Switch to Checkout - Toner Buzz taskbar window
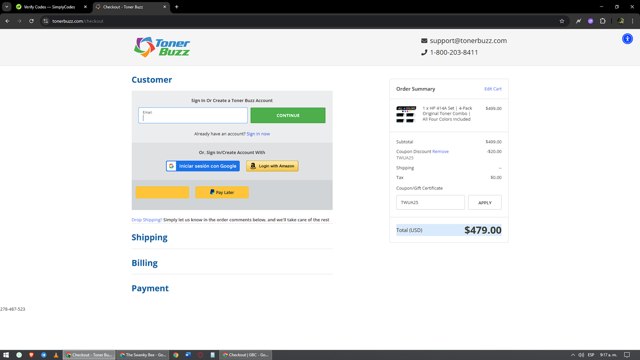This screenshot has width=640, height=360. point(89,355)
